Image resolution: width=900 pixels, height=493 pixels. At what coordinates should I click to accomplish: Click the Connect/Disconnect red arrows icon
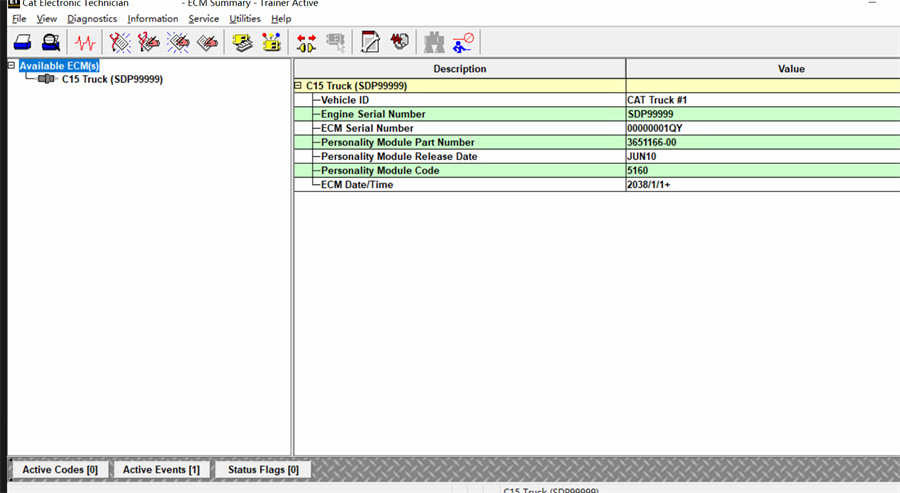[x=306, y=43]
